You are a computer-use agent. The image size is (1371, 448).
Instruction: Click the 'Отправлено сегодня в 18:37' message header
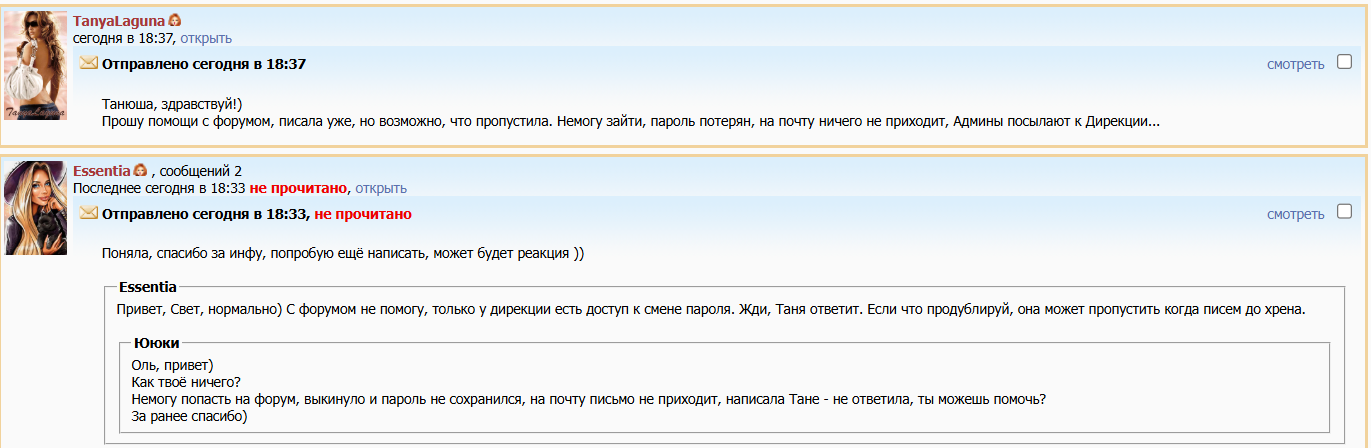click(204, 64)
